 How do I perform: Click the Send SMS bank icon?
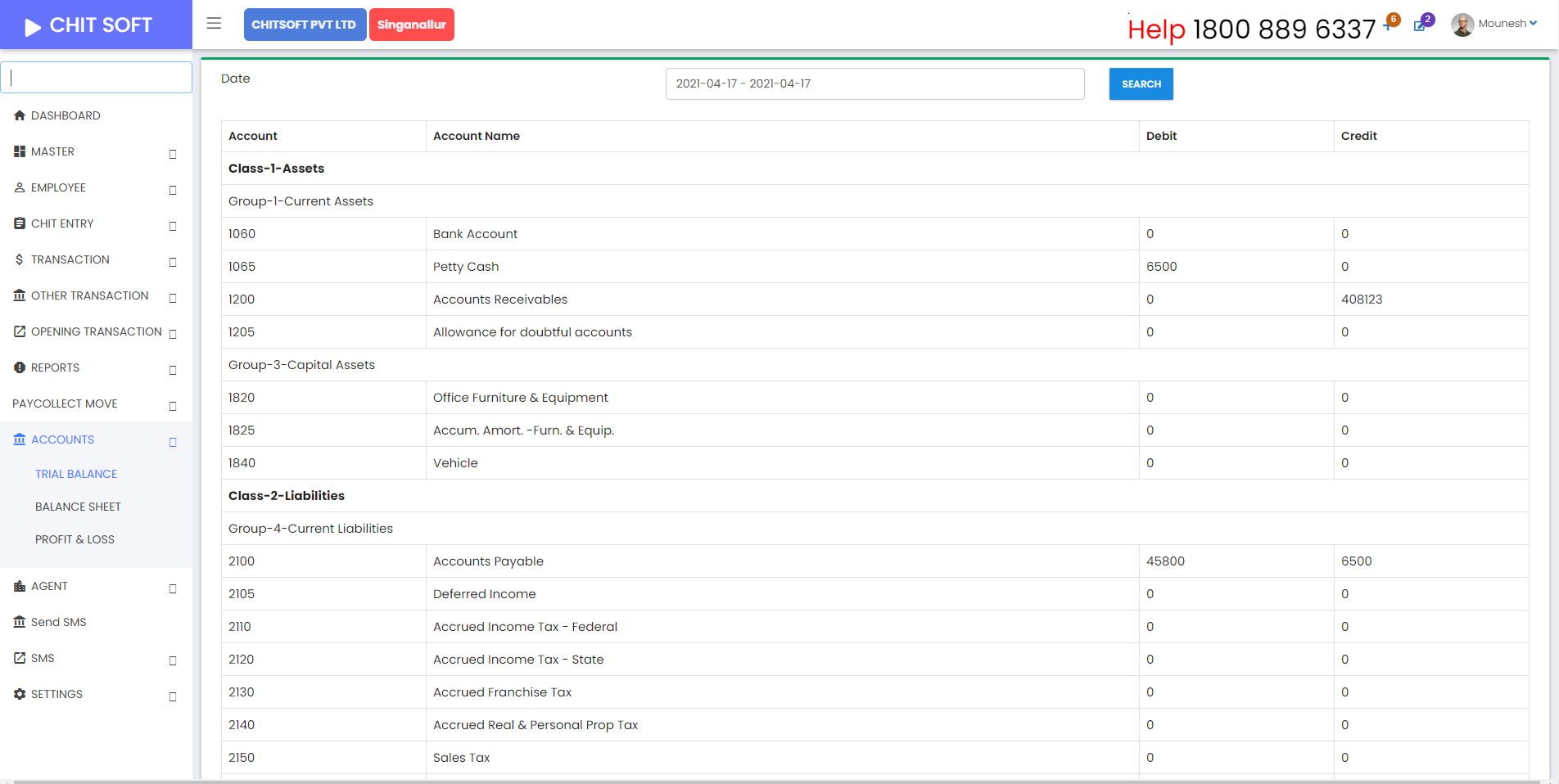[20, 622]
